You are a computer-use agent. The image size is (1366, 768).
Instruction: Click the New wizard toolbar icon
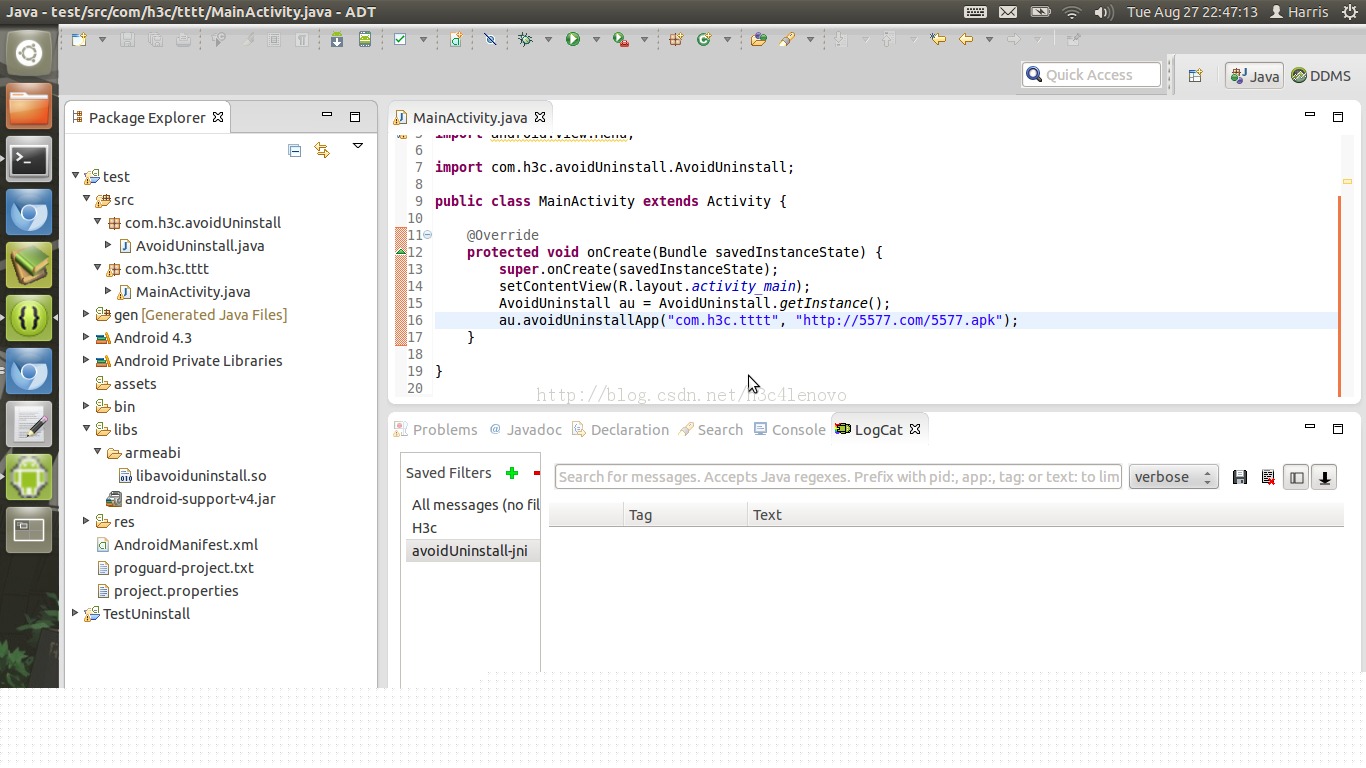(x=79, y=39)
